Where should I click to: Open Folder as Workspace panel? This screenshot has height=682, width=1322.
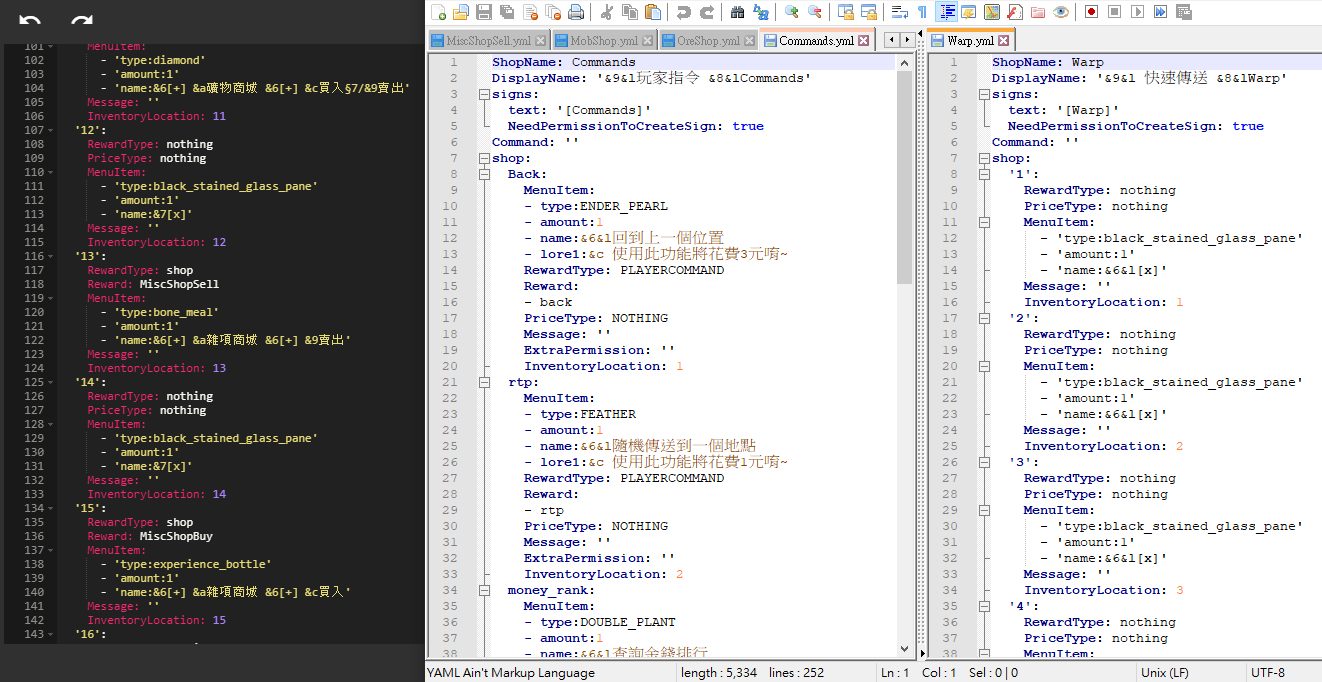(x=1037, y=12)
